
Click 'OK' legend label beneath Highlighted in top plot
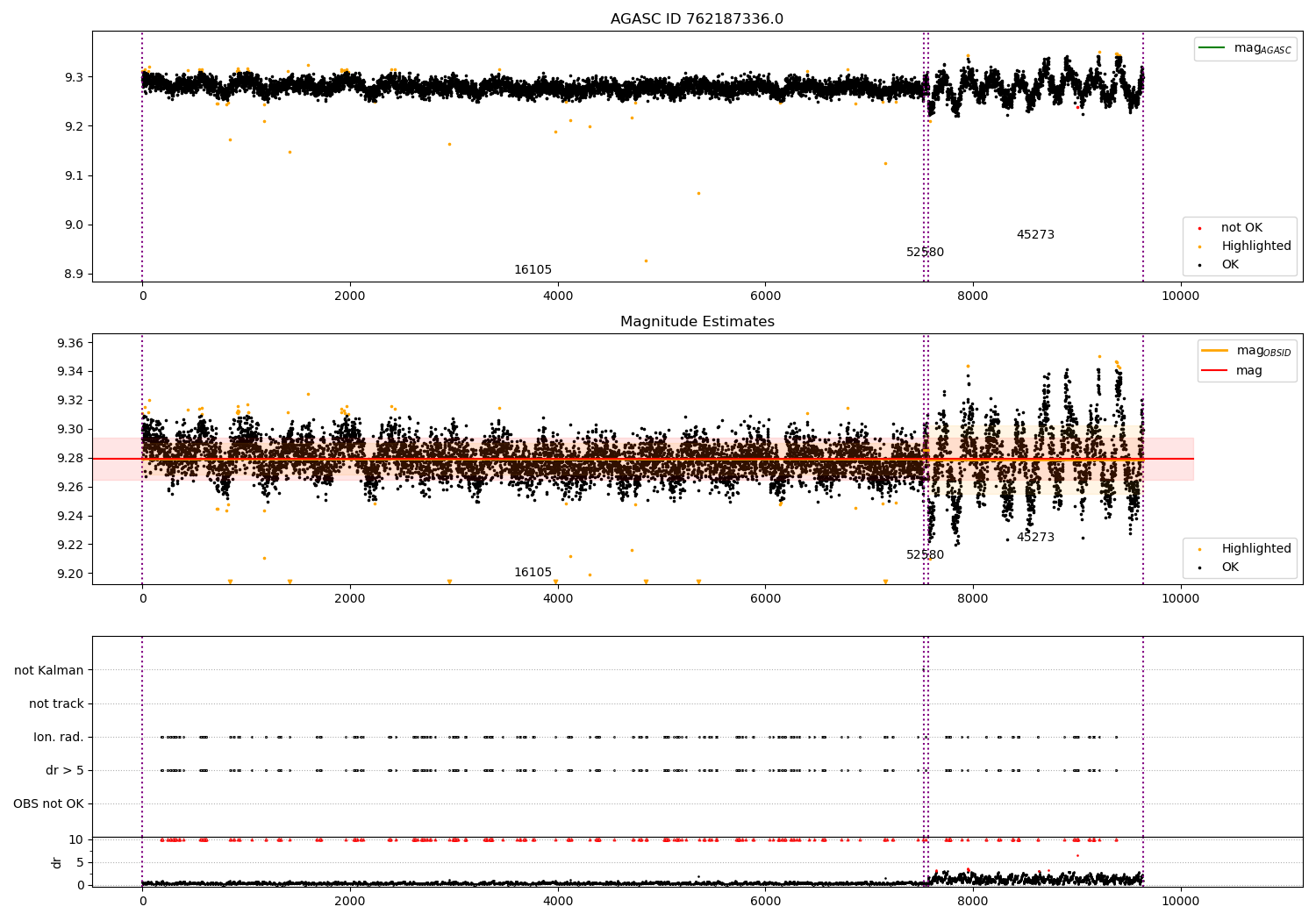1230,265
